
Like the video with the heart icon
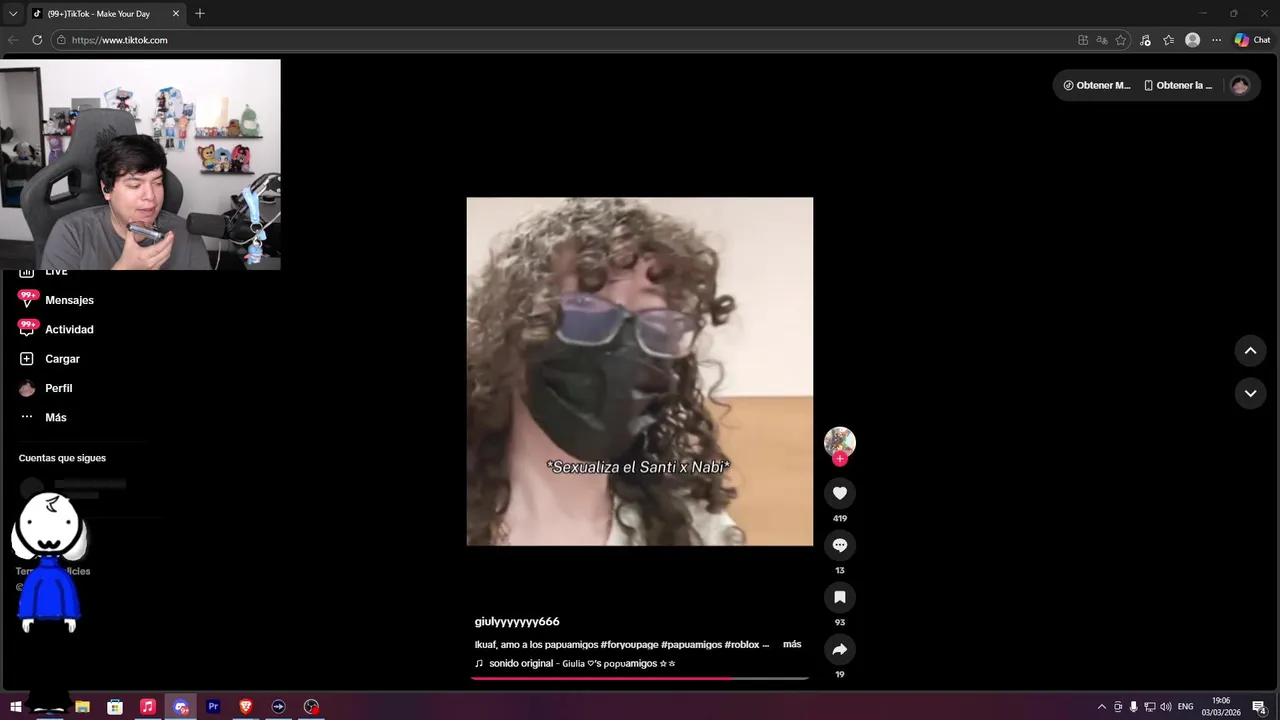840,493
